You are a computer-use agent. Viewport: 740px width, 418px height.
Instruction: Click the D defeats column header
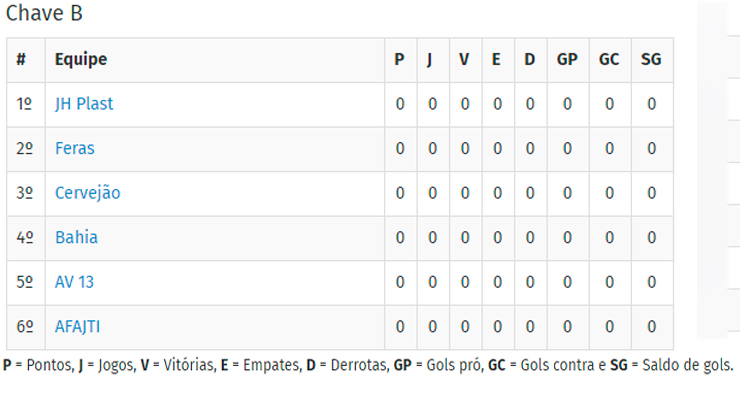coord(530,59)
